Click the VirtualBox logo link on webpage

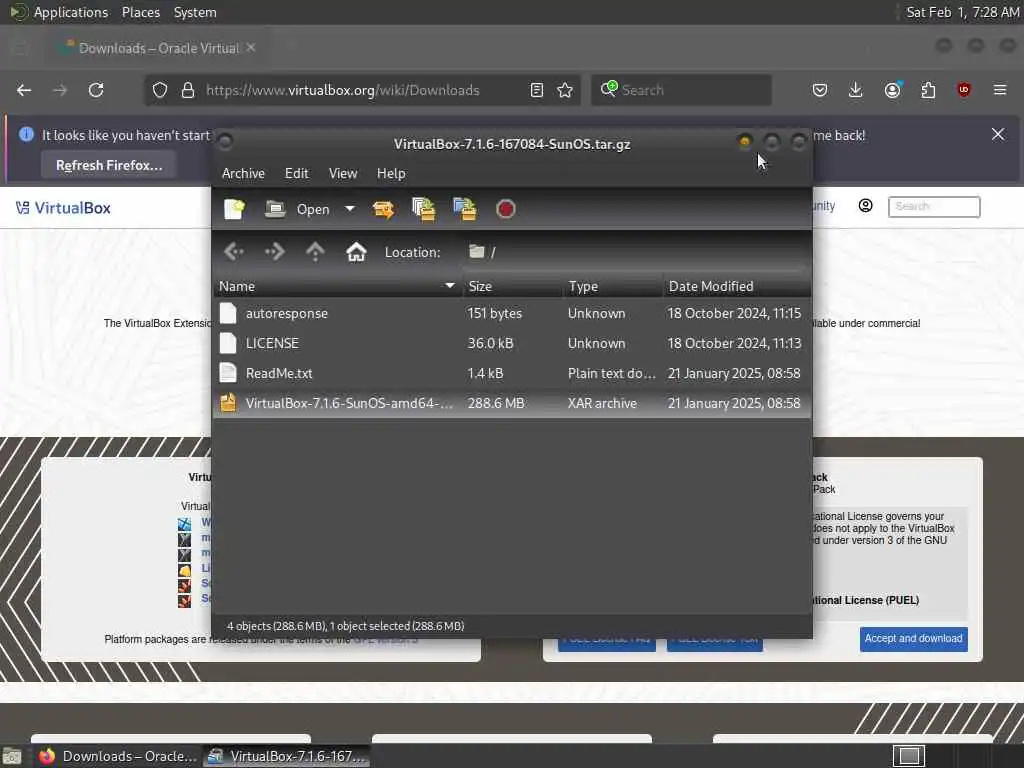pos(63,208)
